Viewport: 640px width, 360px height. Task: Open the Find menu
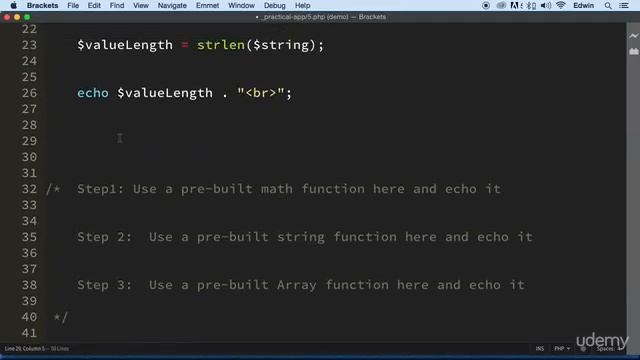click(x=117, y=5)
